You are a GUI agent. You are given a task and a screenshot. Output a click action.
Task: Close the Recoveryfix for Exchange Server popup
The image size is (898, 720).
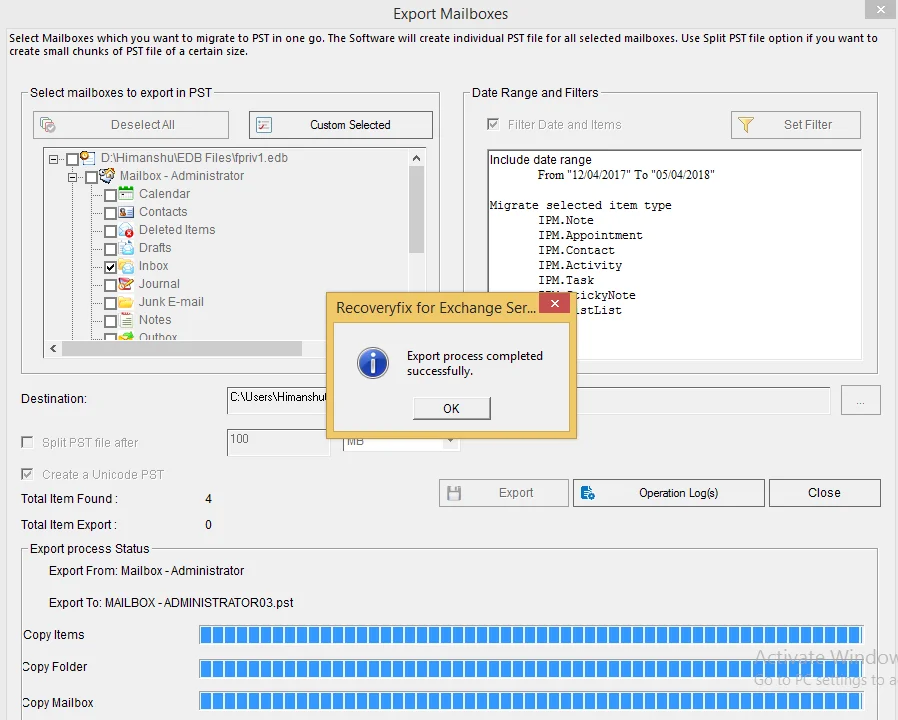point(554,304)
